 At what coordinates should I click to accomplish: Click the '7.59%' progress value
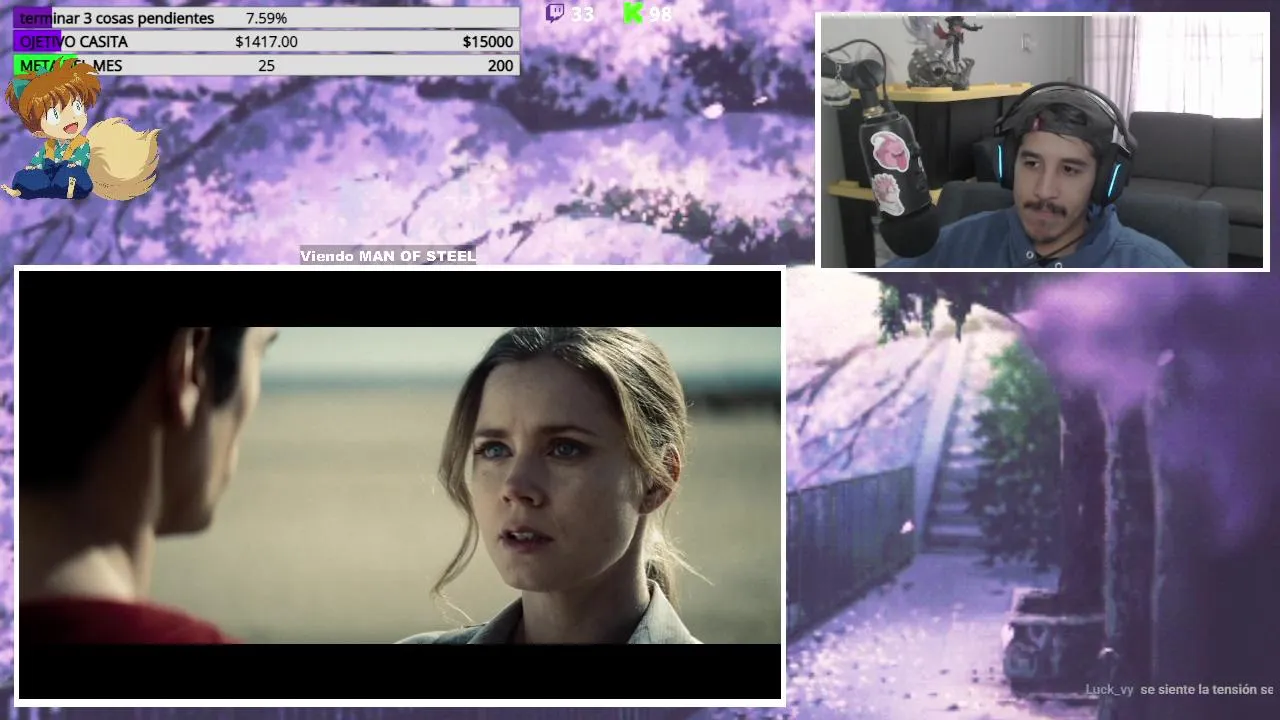pyautogui.click(x=266, y=18)
